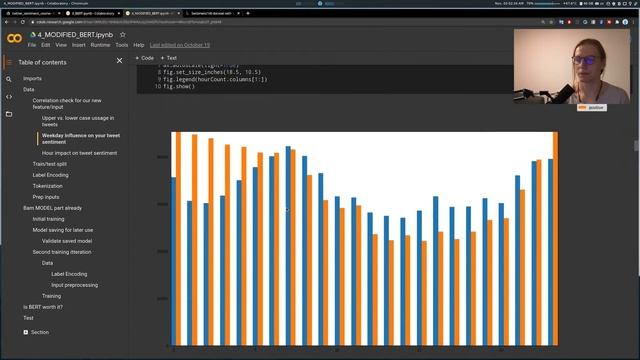Go to Upper vs. lower case usage in tweets
This screenshot has width=640, height=360.
tap(78, 121)
